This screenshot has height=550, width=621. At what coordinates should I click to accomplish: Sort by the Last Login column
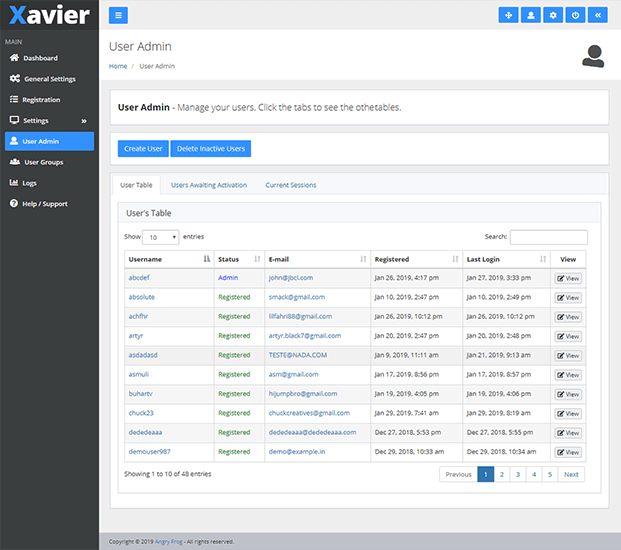[506, 259]
